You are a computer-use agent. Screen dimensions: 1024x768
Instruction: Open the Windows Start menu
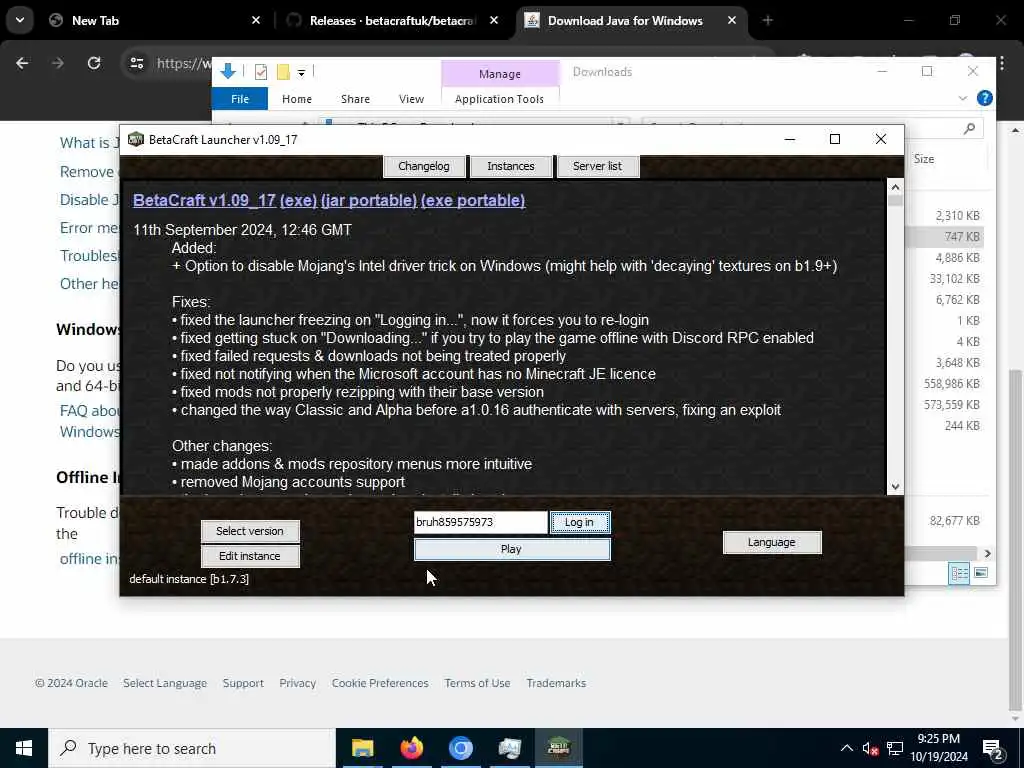[24, 748]
